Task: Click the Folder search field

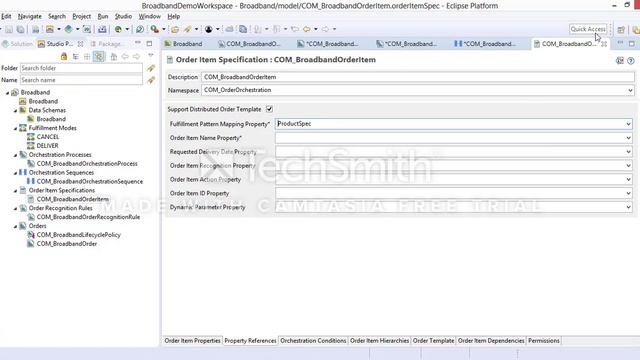Action: (81, 68)
